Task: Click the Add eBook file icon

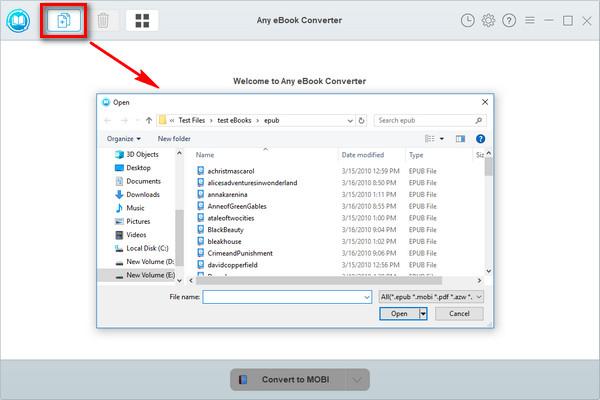Action: [64, 20]
